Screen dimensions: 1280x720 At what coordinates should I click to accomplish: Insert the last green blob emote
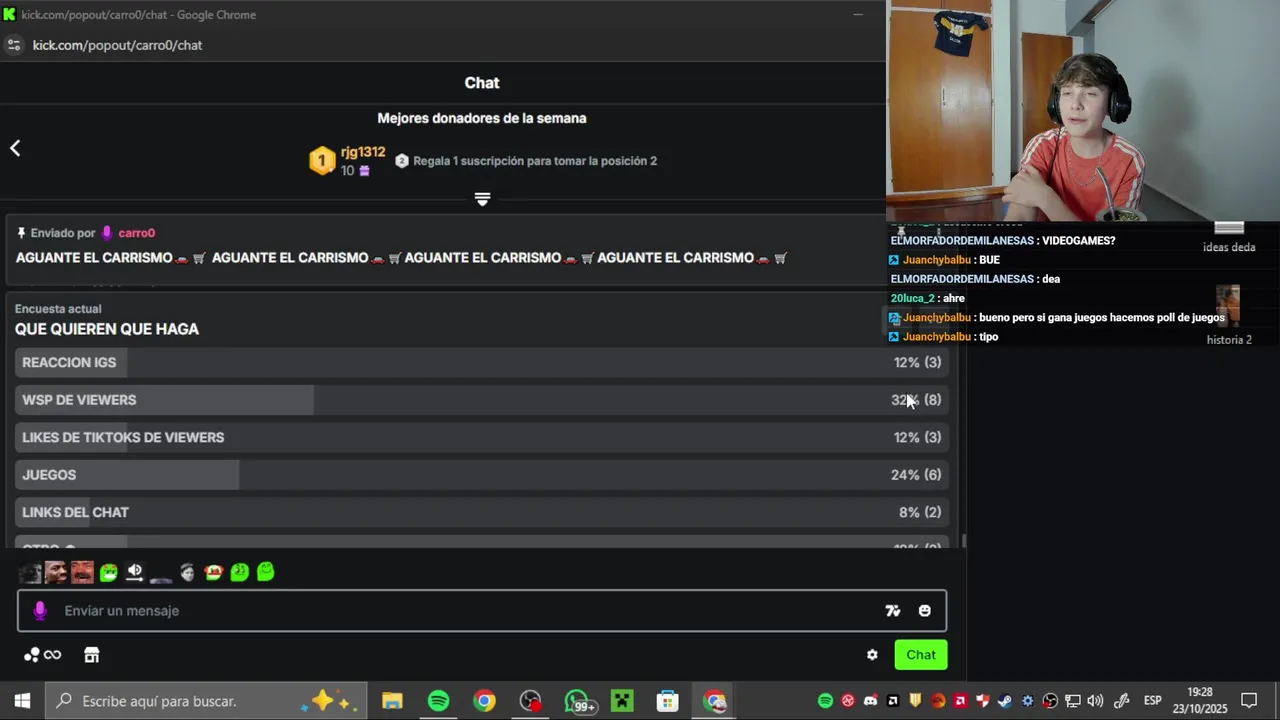(x=265, y=572)
